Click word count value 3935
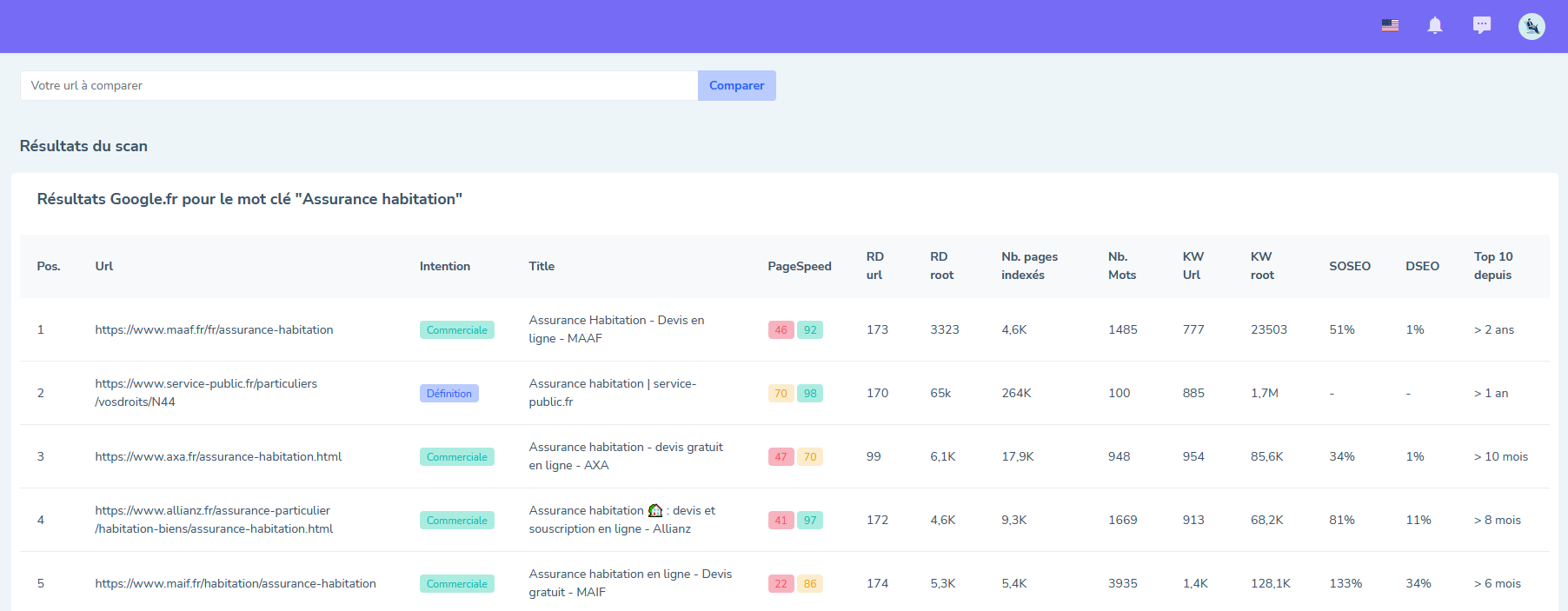The width and height of the screenshot is (1568, 611). tap(1123, 583)
